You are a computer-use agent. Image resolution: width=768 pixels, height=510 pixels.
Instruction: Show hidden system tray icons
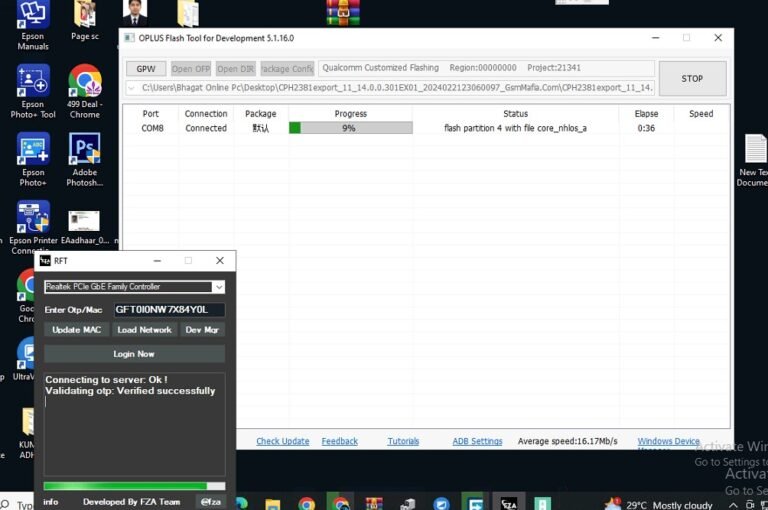coord(733,505)
